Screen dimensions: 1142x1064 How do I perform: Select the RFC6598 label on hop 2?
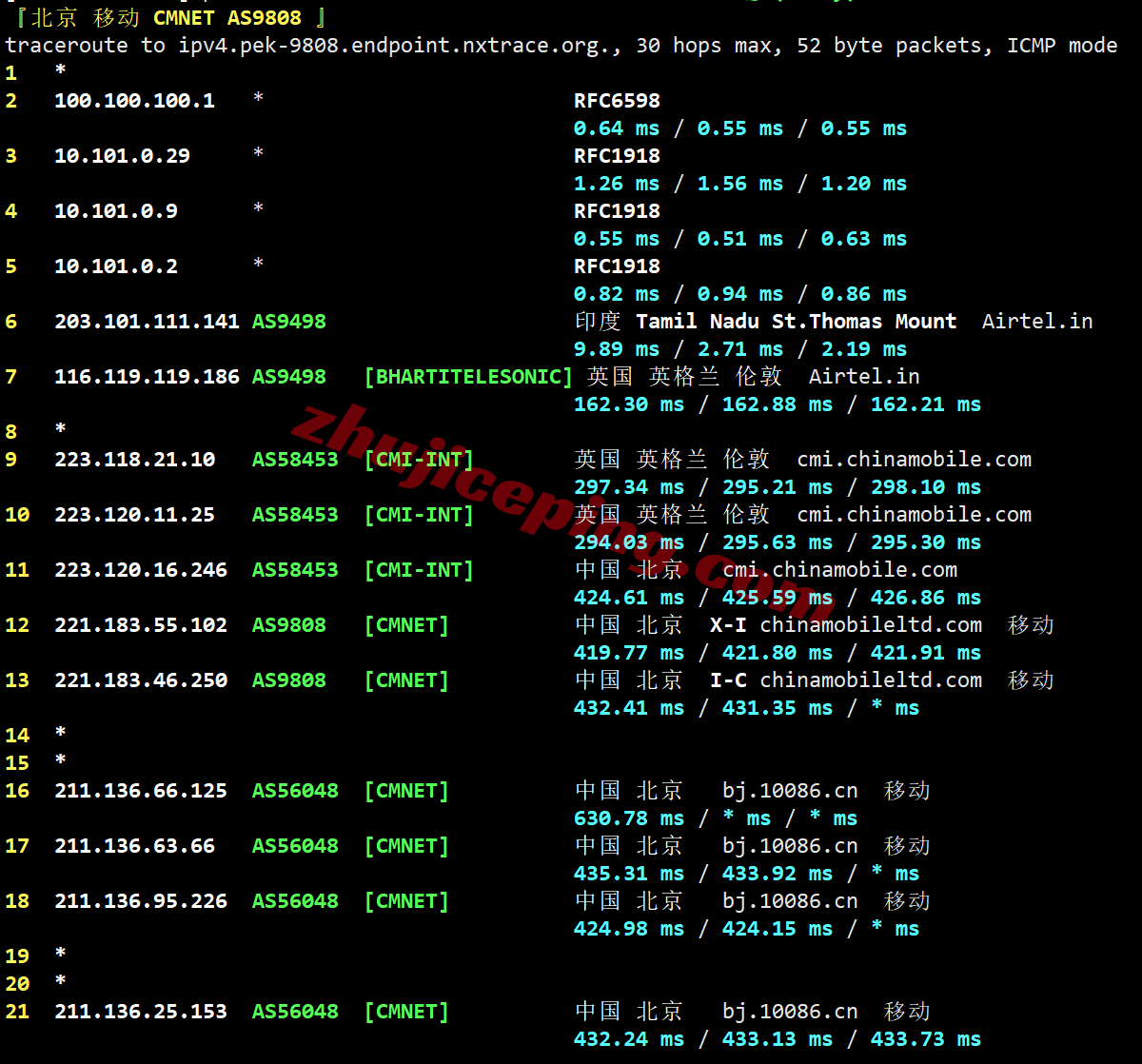click(x=617, y=101)
